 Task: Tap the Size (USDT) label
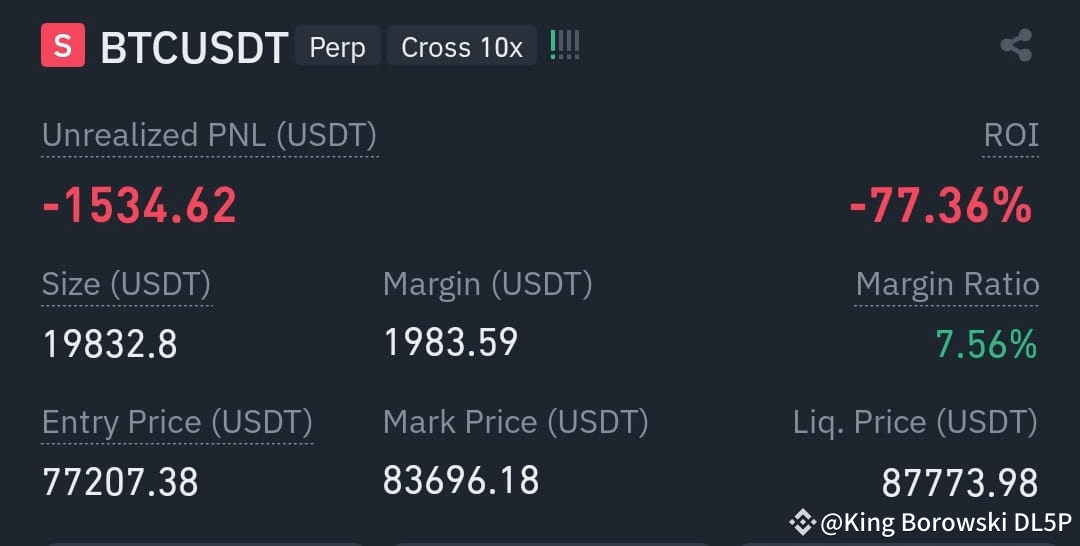tap(126, 284)
